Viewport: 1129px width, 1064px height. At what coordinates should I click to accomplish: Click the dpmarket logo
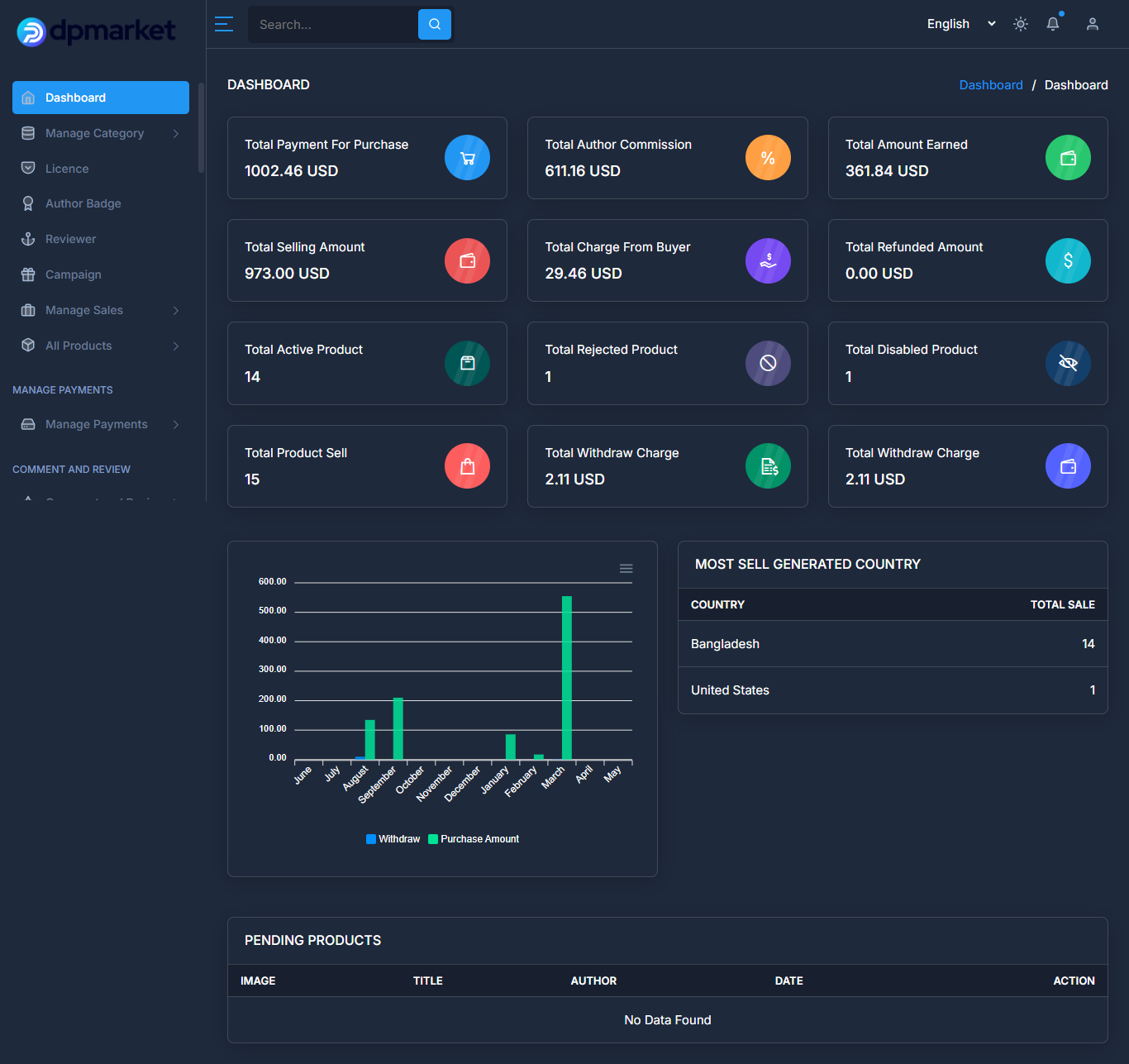click(x=97, y=31)
